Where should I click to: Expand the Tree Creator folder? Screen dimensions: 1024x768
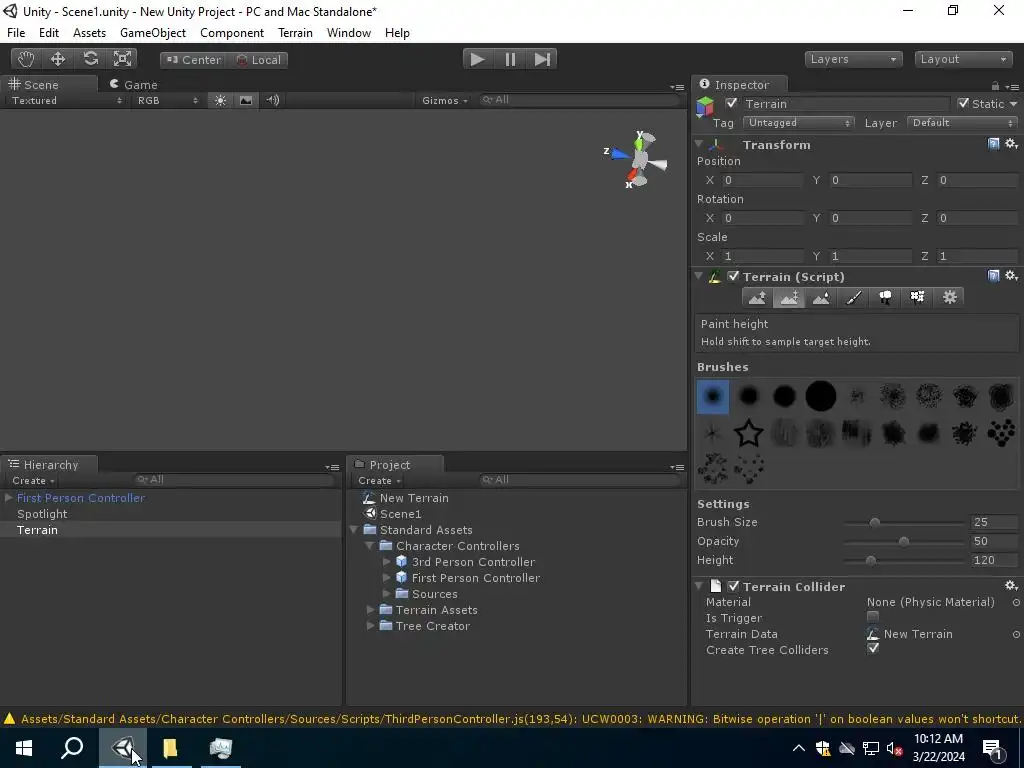[370, 626]
